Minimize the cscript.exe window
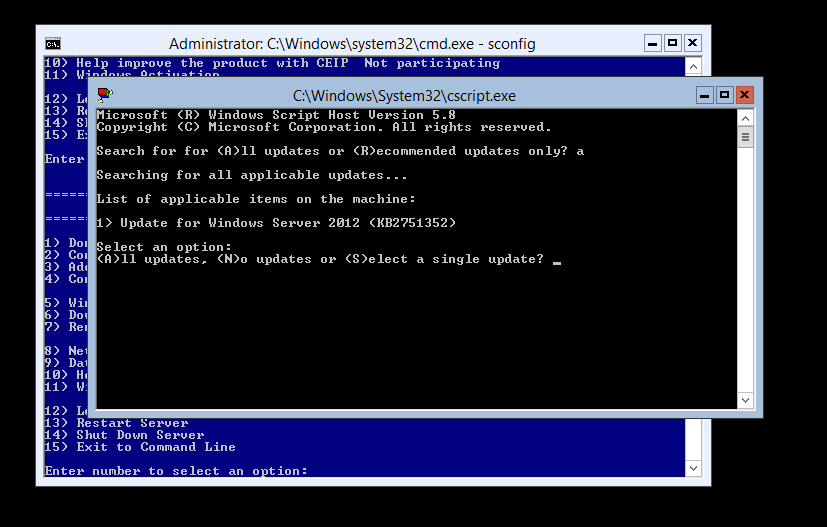827x527 pixels. tap(705, 95)
